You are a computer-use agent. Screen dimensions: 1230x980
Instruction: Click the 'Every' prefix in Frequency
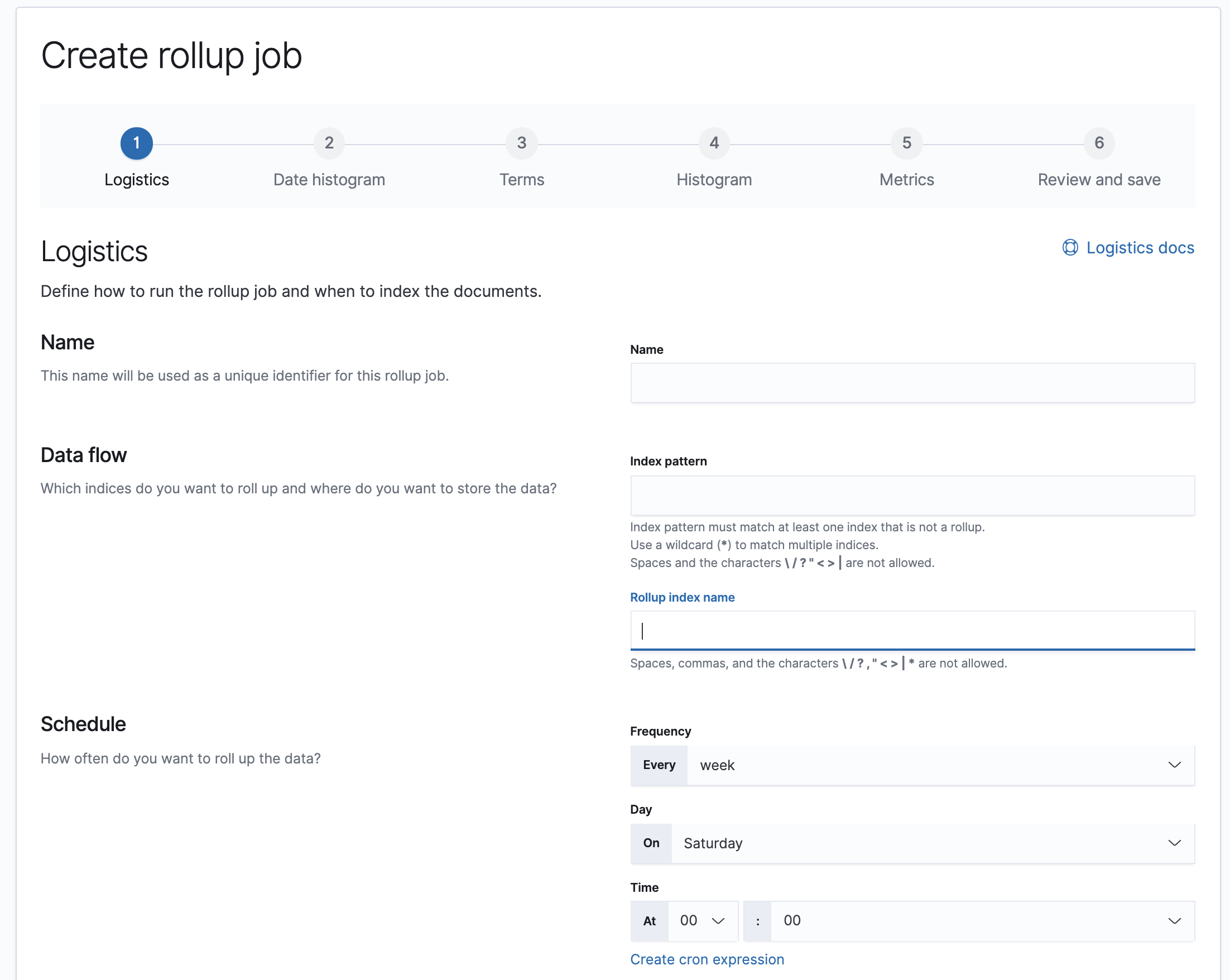659,765
